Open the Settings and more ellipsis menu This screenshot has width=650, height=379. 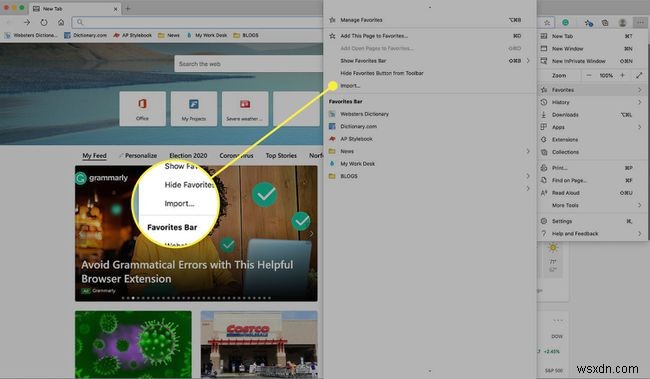tap(640, 22)
